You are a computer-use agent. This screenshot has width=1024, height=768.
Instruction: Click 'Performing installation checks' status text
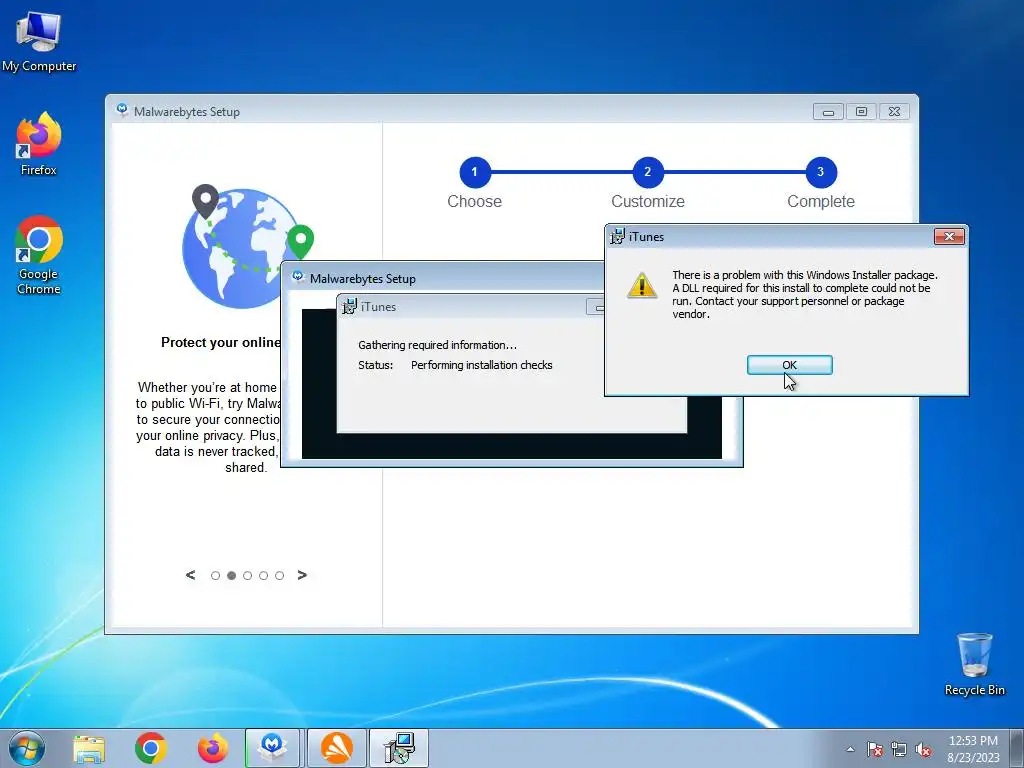tap(481, 365)
